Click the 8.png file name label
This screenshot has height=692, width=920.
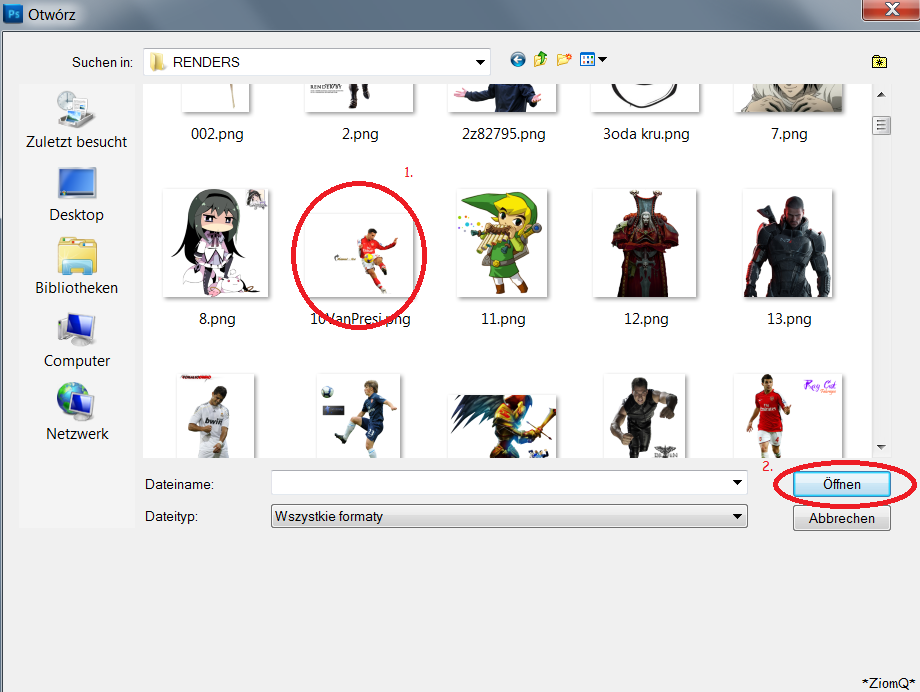click(x=217, y=319)
